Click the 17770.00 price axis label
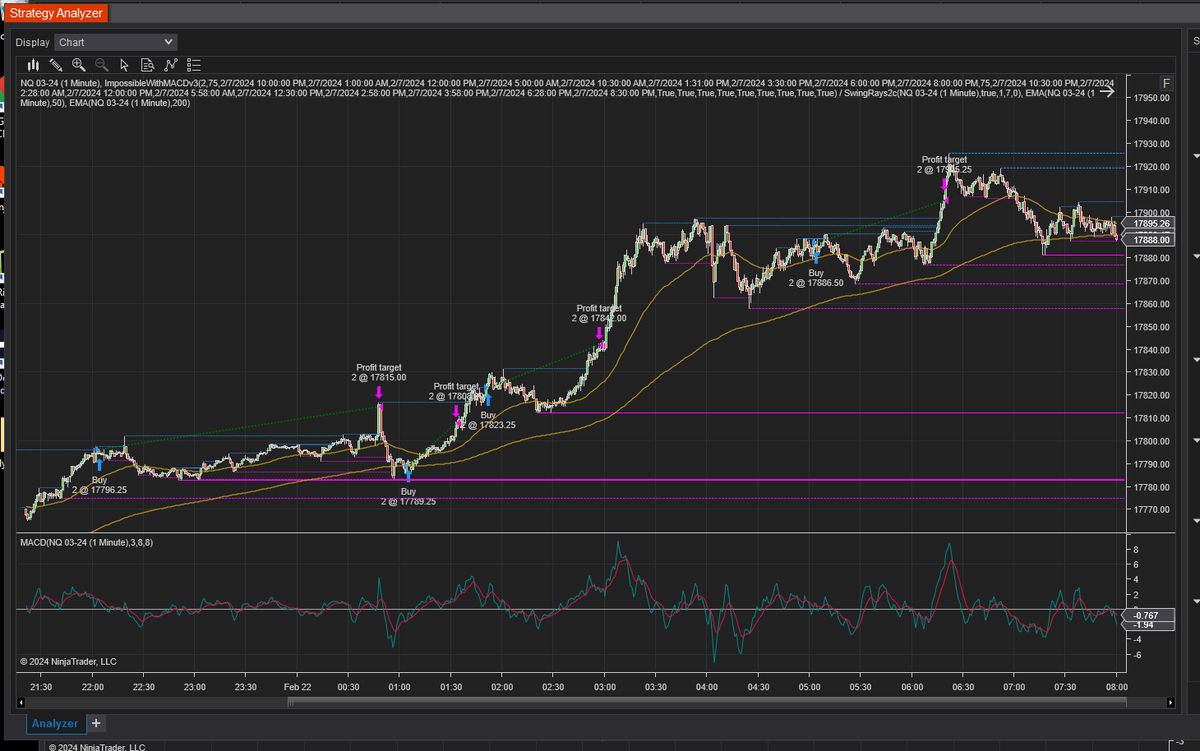Screen dimensions: 1200x751 [1153, 510]
